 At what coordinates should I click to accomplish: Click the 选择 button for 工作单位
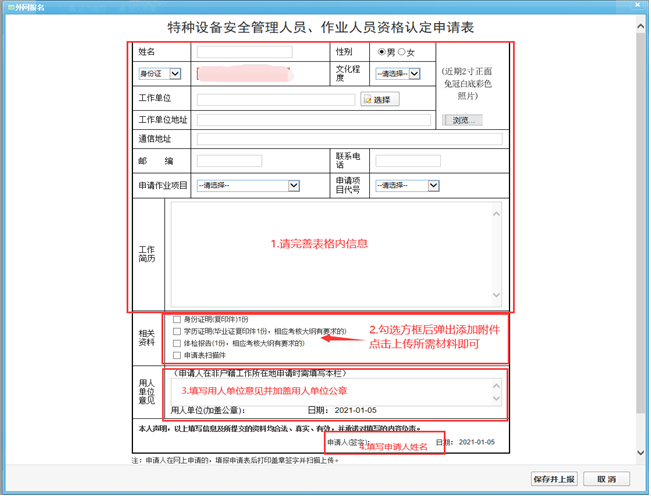pos(379,100)
